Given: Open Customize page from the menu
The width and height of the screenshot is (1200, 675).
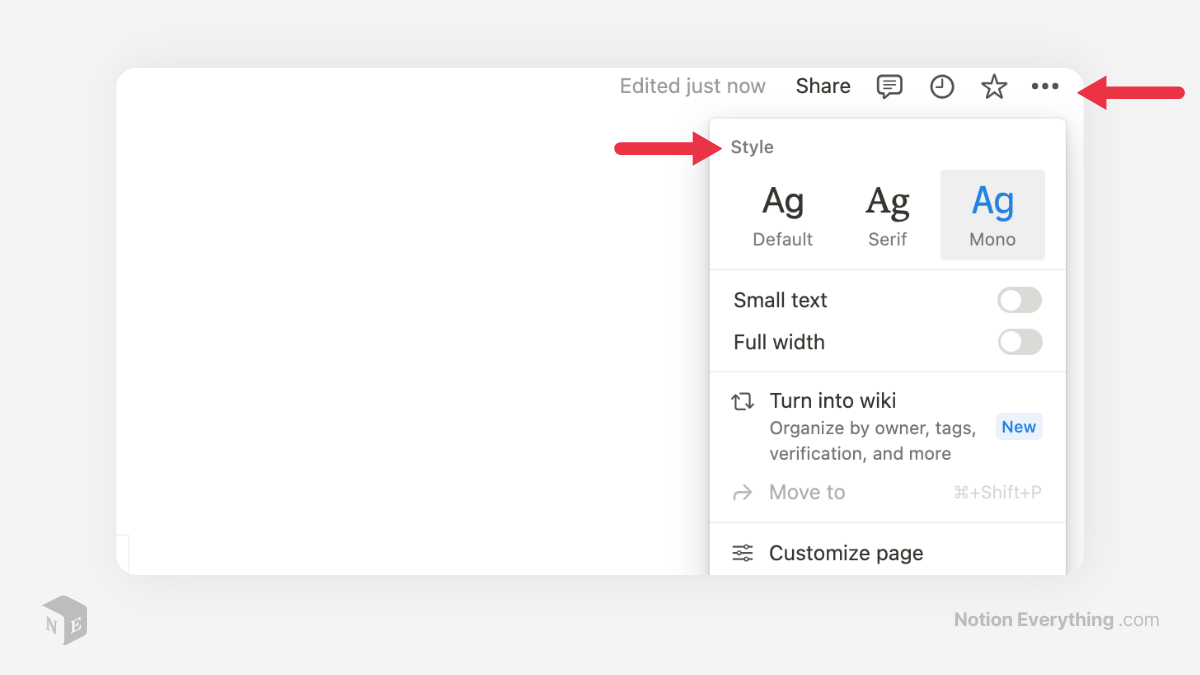Looking at the screenshot, I should click(x=846, y=552).
